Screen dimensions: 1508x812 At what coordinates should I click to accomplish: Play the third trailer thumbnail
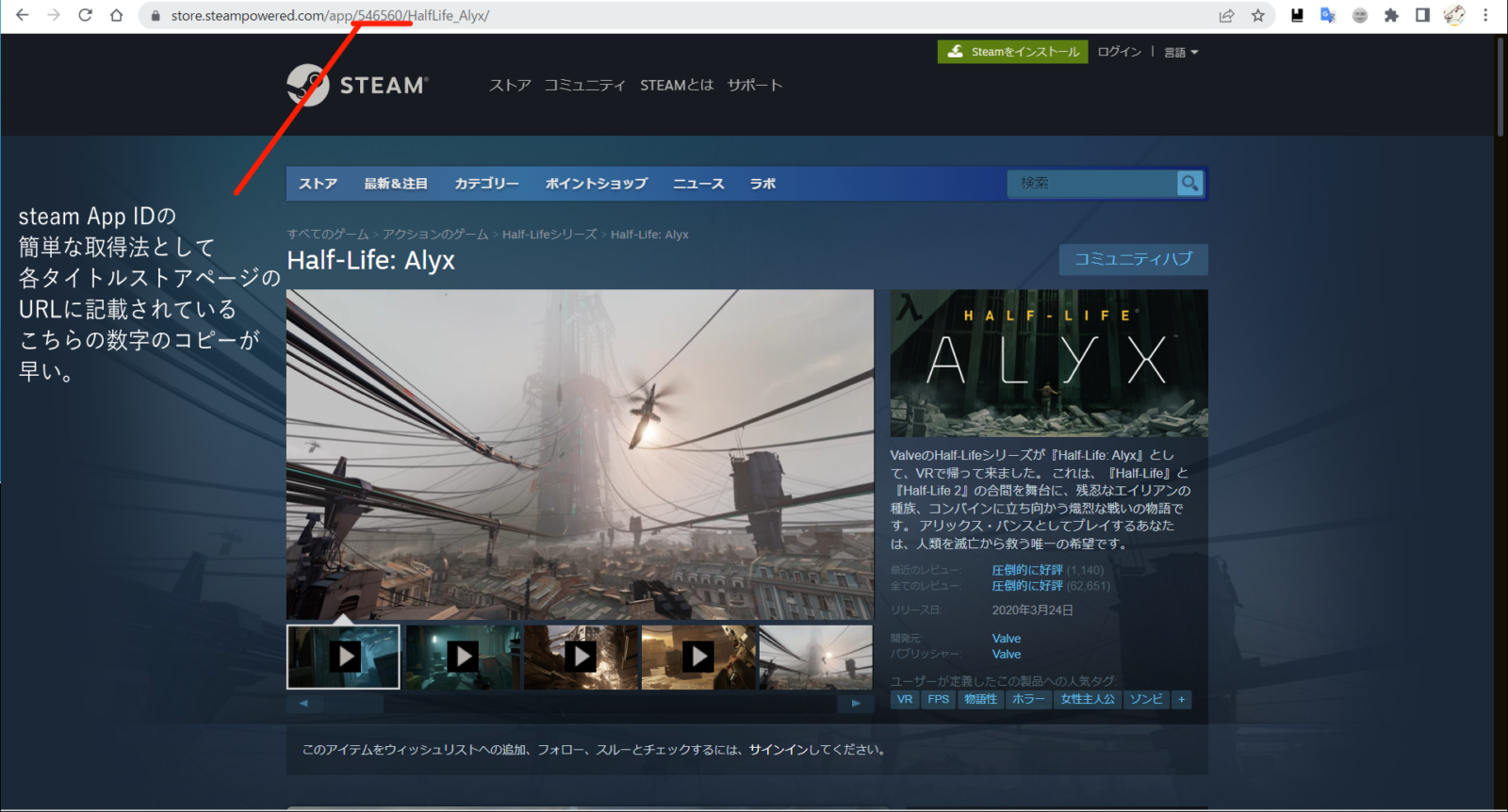580,657
